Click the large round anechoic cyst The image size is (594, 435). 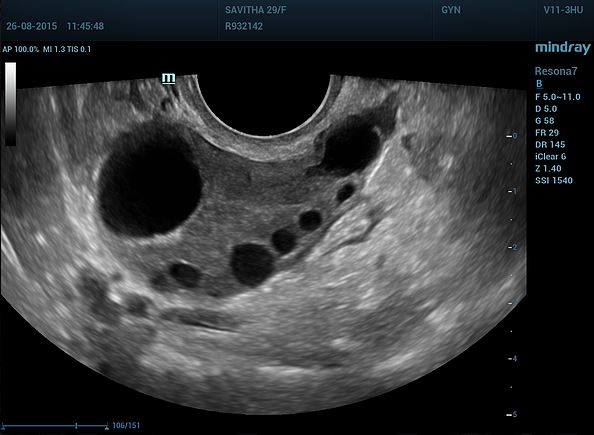click(150, 178)
